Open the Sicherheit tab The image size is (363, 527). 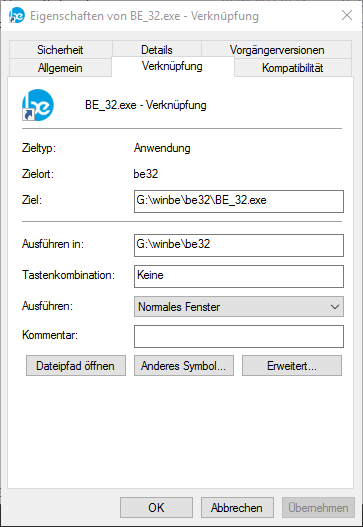[x=60, y=50]
